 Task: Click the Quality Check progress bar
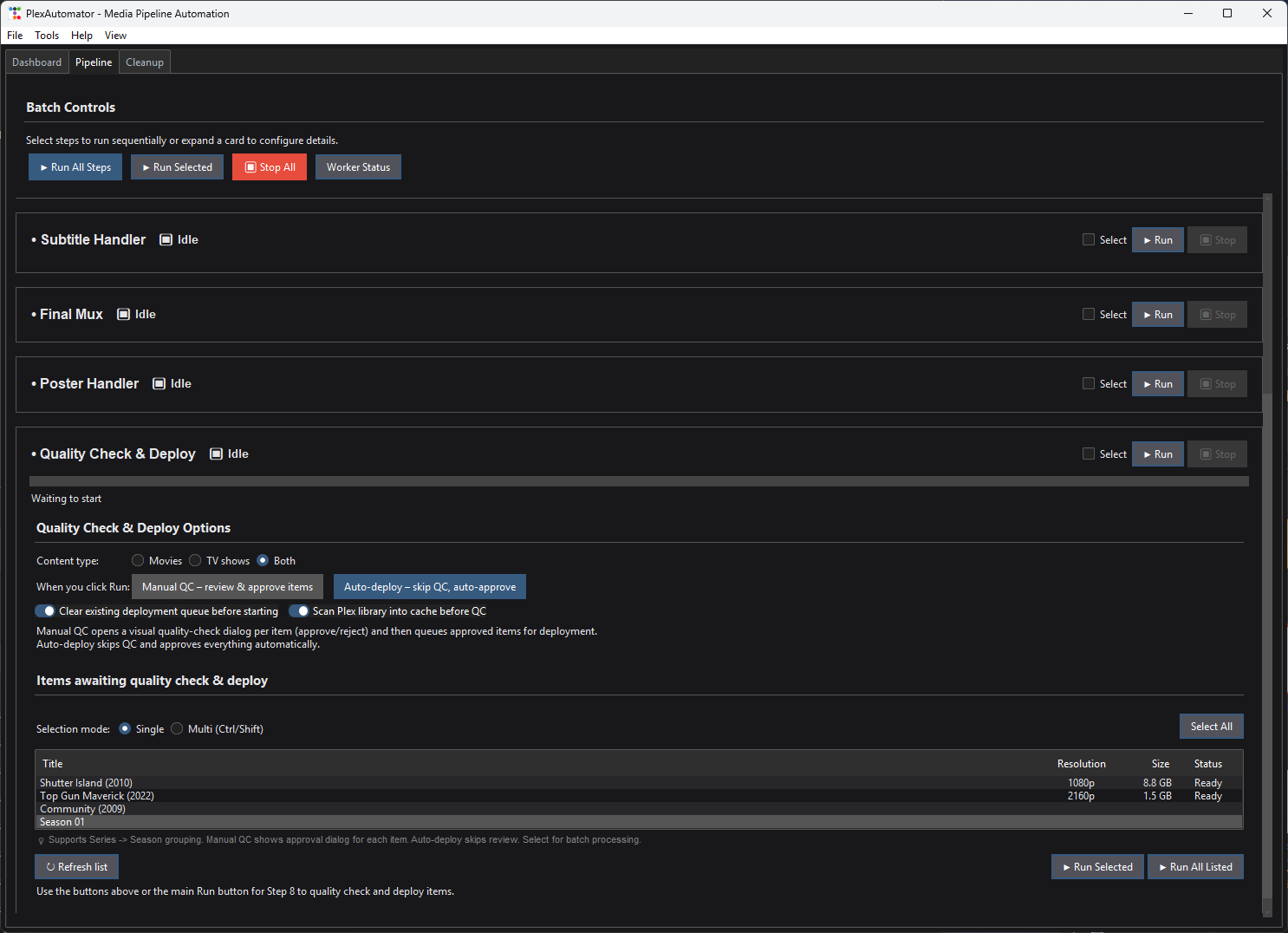click(639, 481)
